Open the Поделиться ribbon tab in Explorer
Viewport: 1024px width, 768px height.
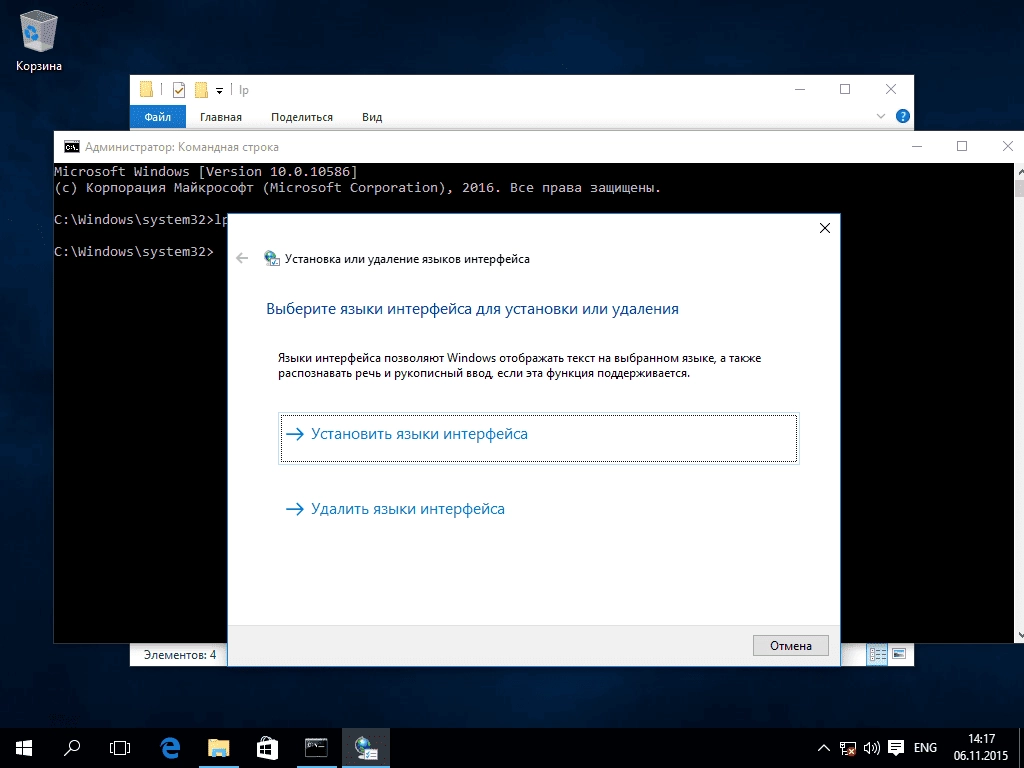point(302,117)
